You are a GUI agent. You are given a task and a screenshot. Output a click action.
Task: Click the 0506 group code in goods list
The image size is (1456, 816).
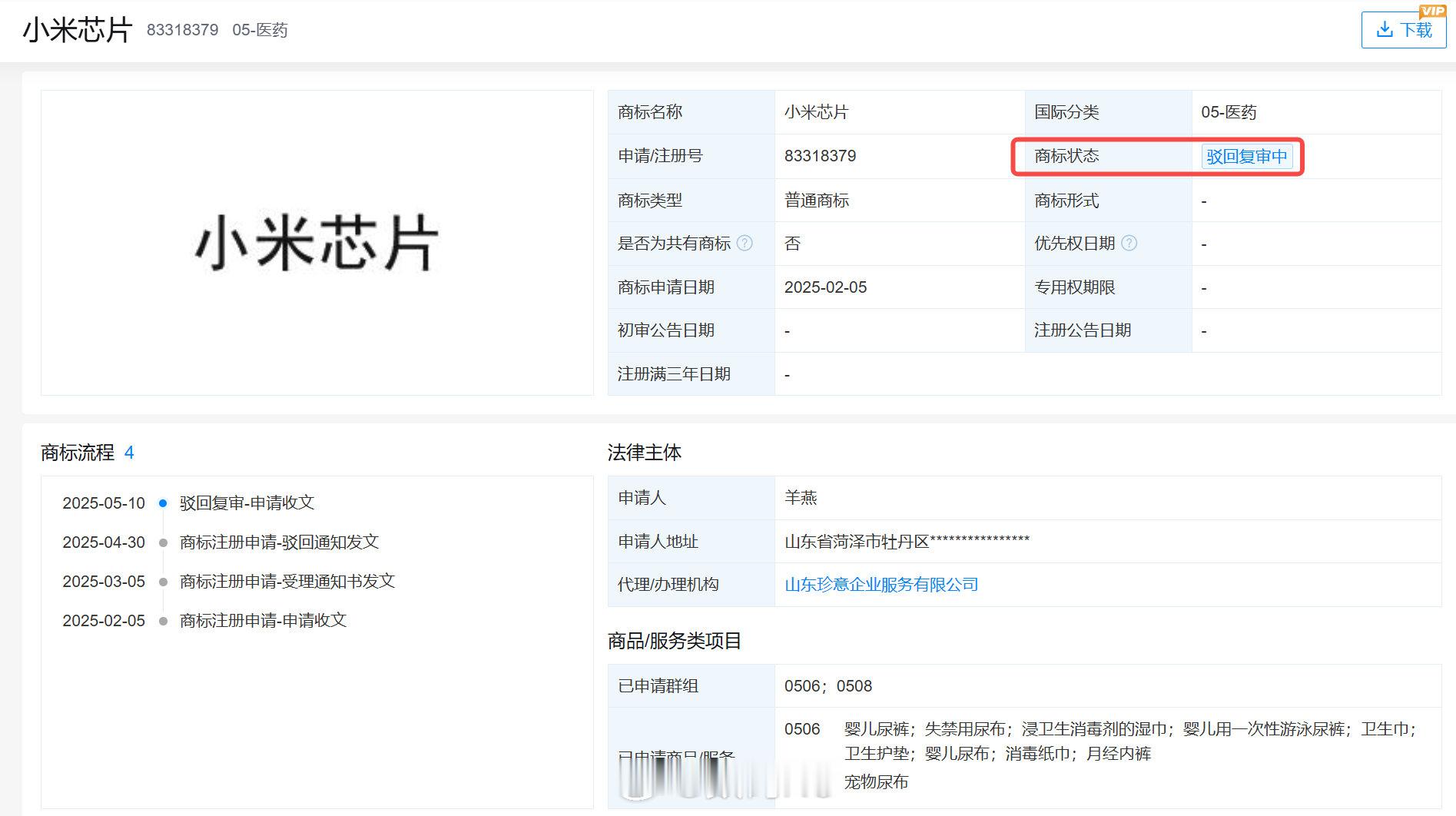pyautogui.click(x=802, y=729)
